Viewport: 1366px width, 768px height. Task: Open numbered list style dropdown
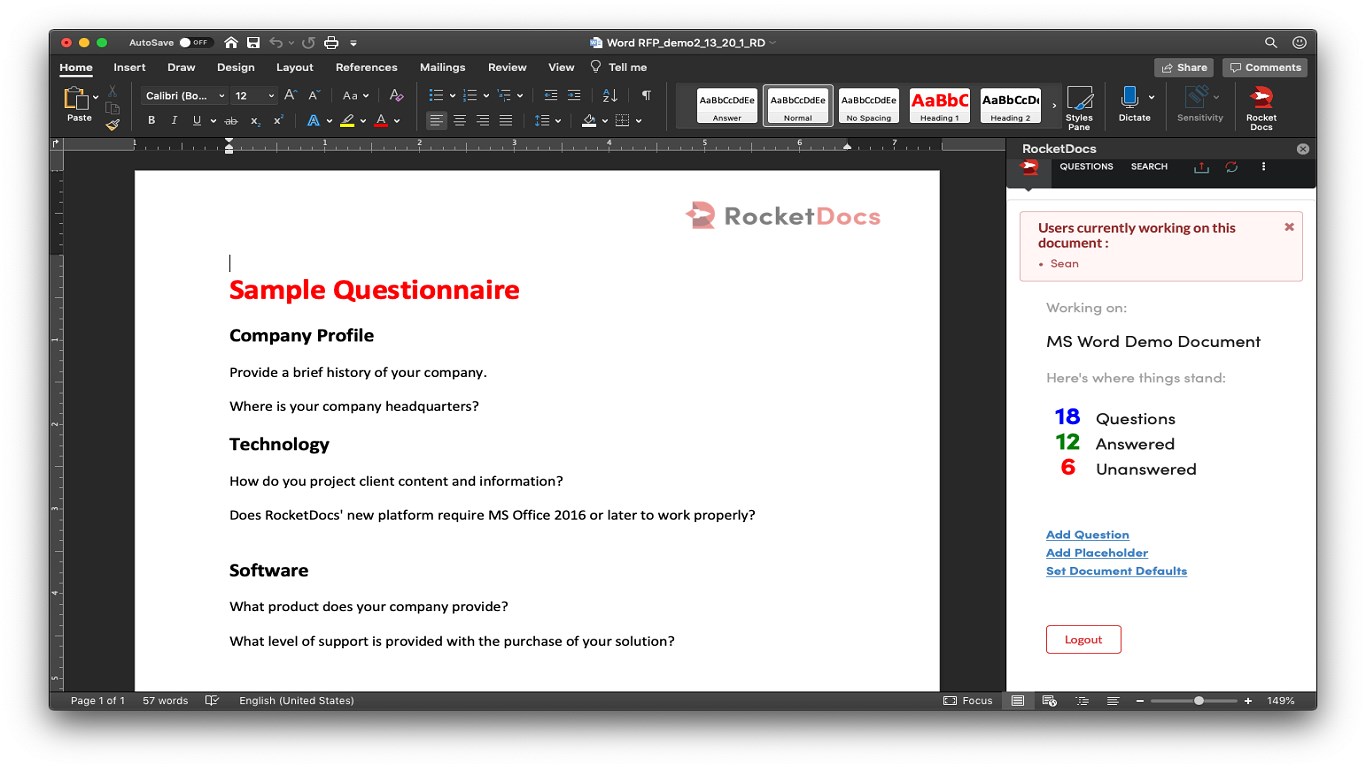(x=486, y=96)
